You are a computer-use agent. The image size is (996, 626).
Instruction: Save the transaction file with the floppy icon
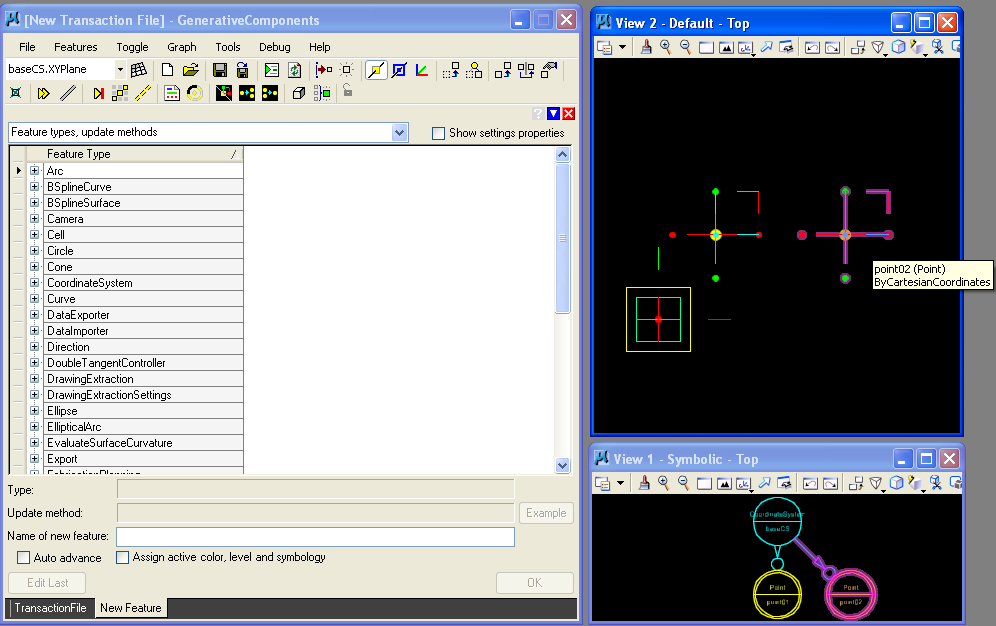220,70
